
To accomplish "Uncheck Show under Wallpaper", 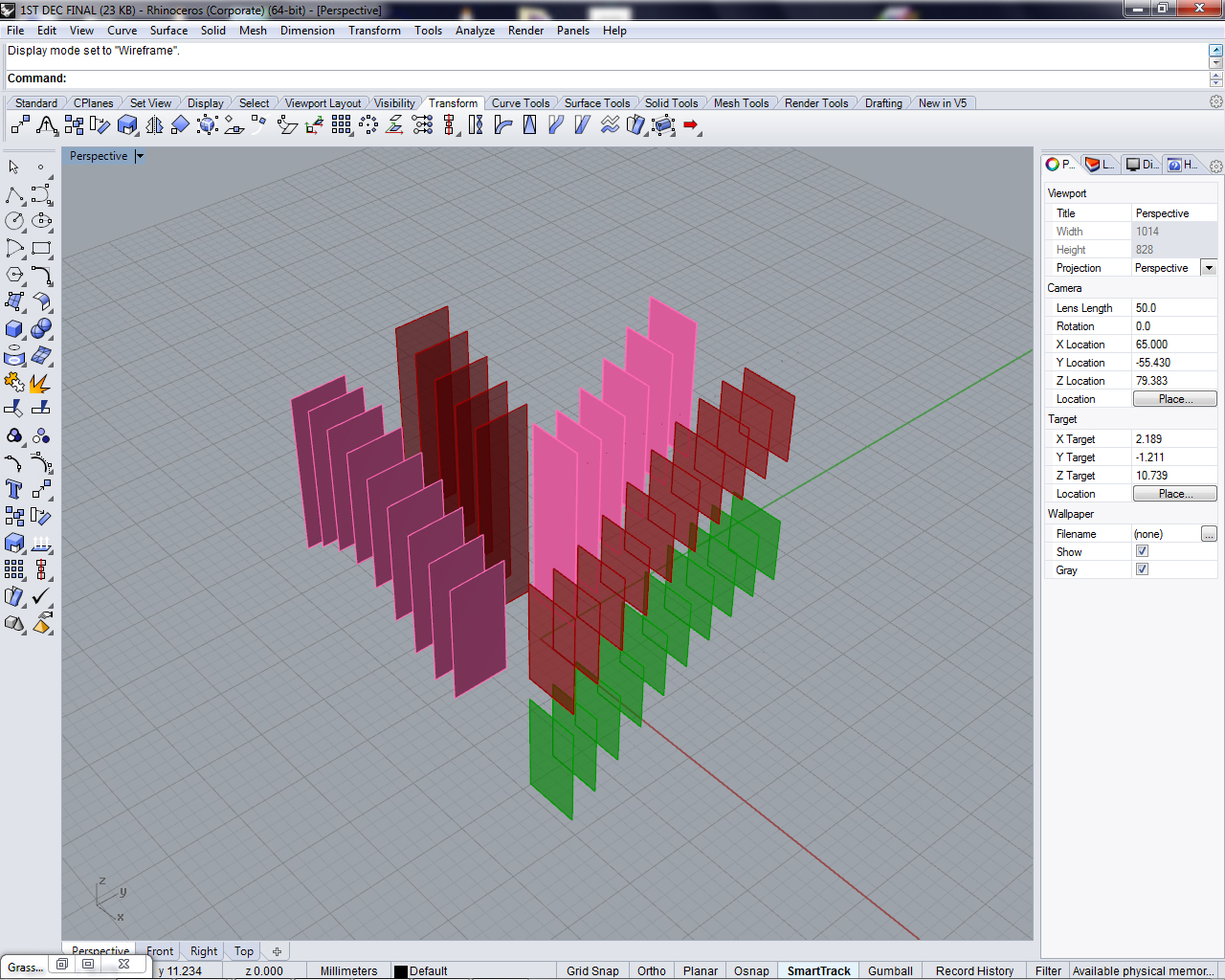I will coord(1142,551).
